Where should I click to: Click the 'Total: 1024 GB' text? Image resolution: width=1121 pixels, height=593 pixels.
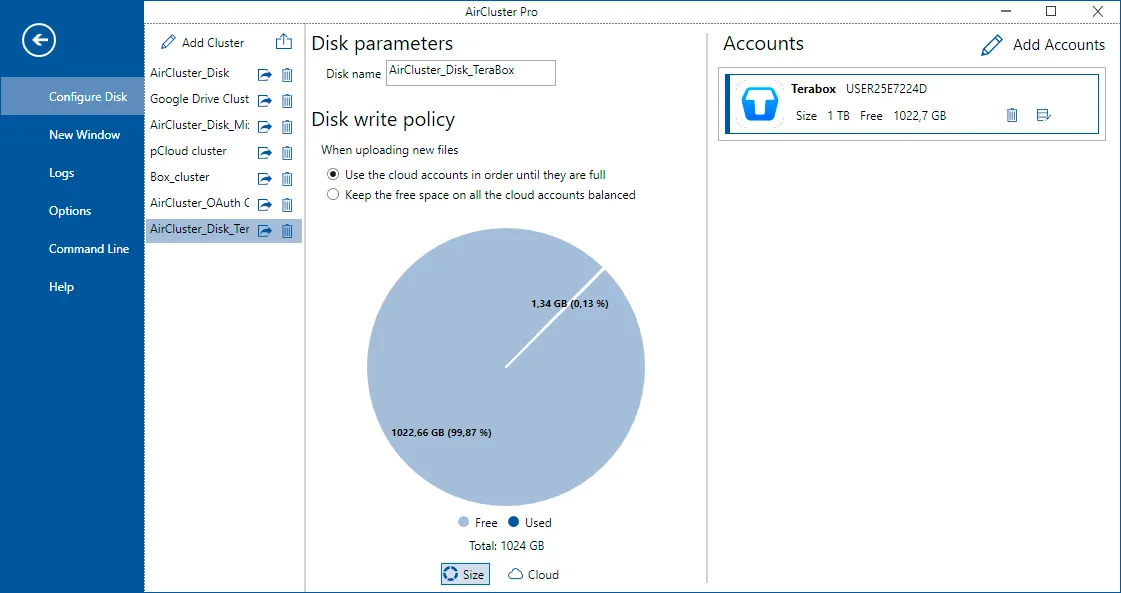point(506,546)
